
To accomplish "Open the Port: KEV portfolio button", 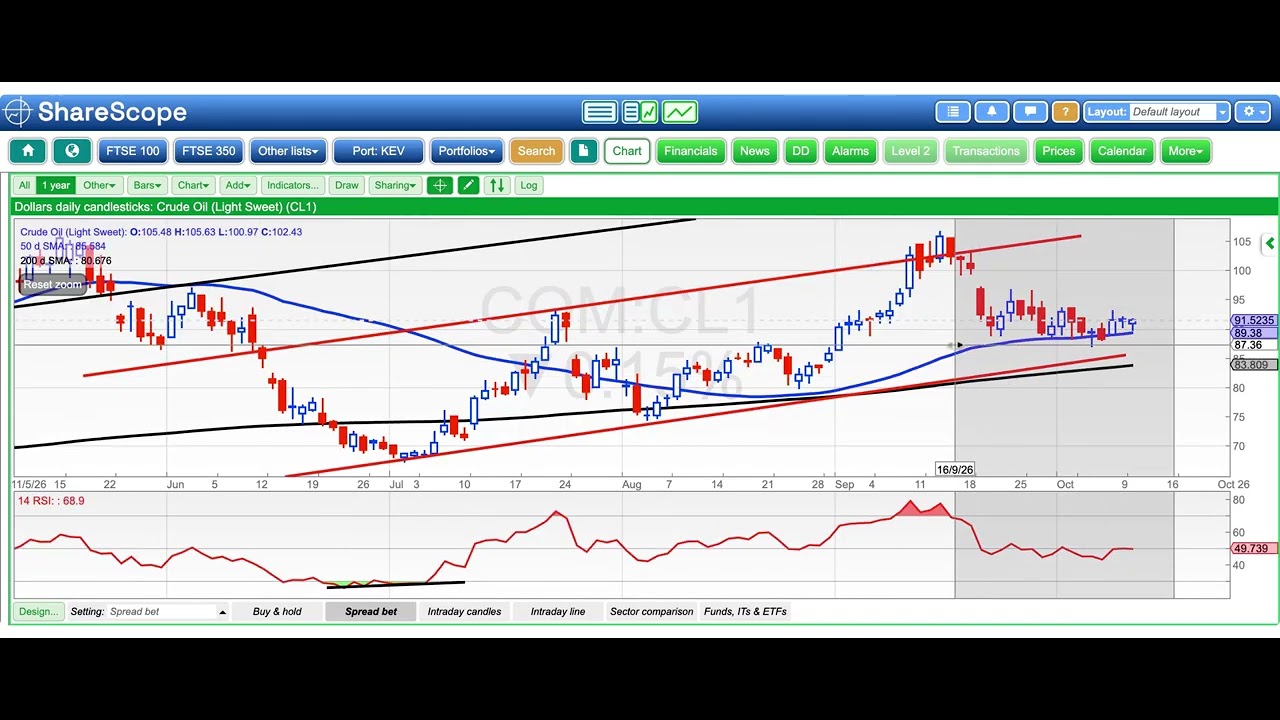I will point(378,151).
